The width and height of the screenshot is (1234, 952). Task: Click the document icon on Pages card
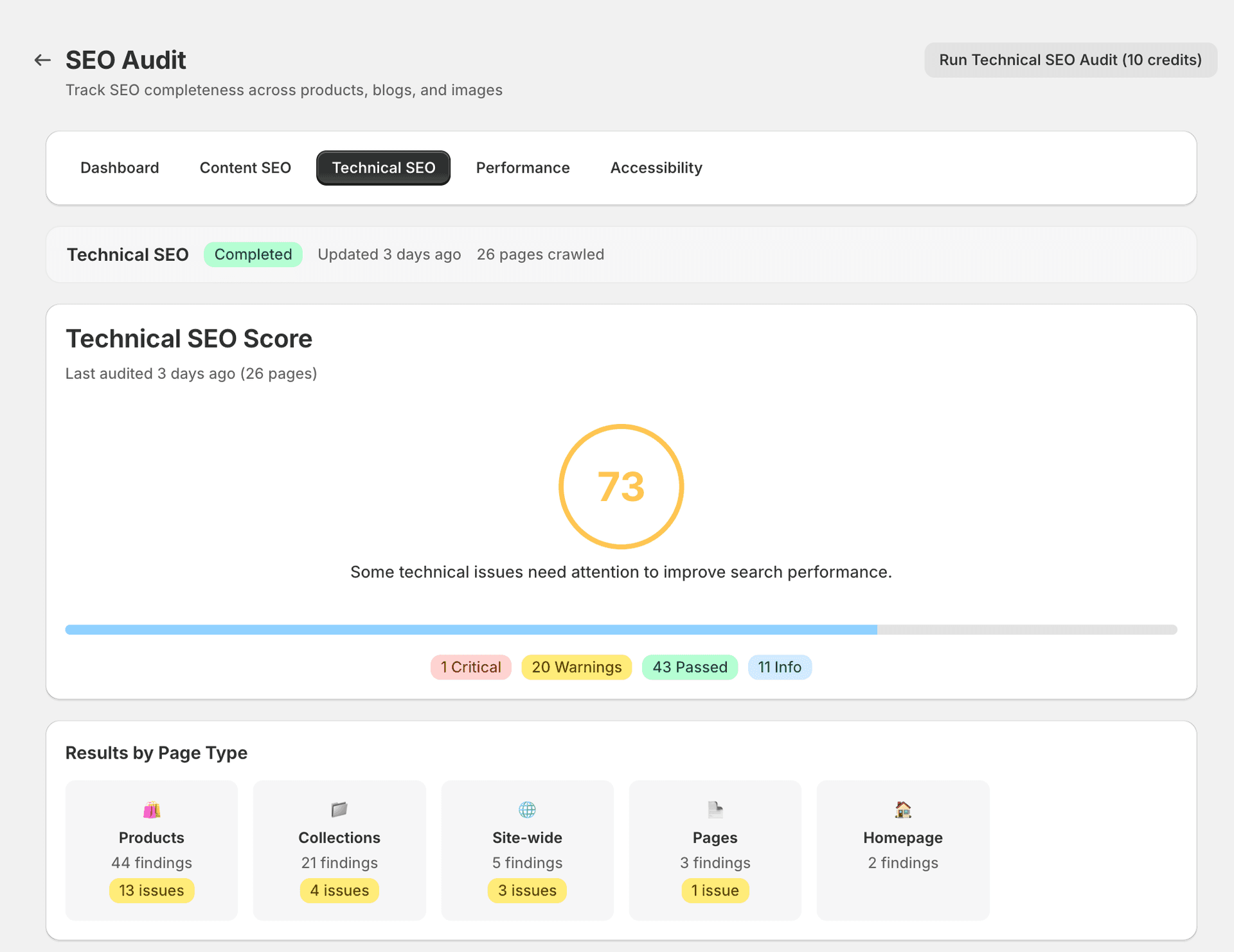click(715, 809)
